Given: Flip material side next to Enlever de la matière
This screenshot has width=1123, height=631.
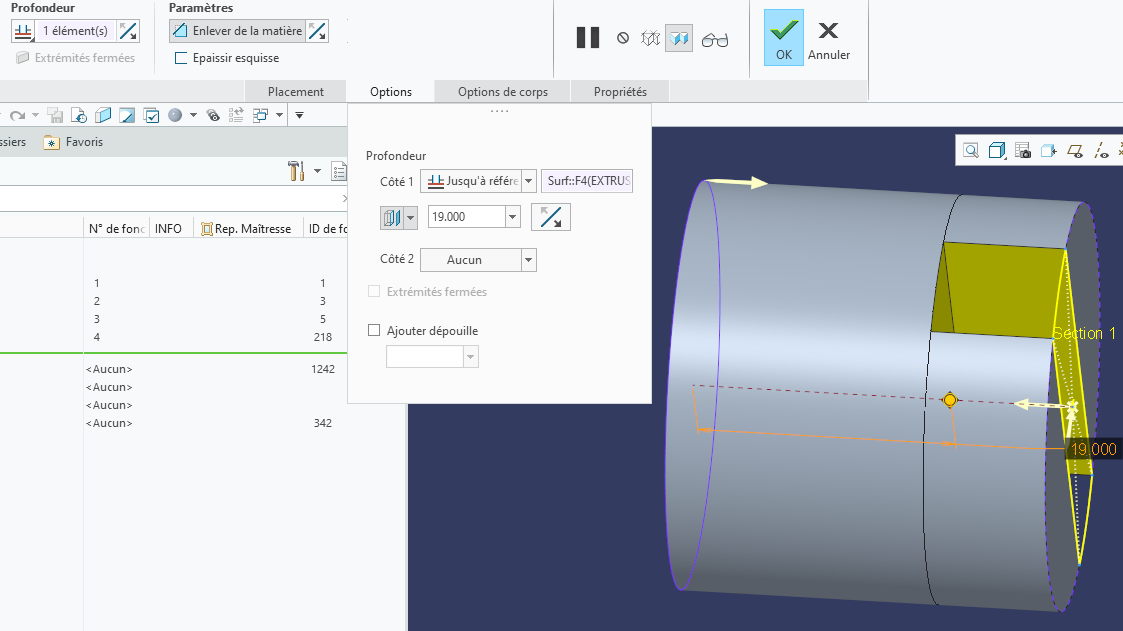Looking at the screenshot, I should click(317, 31).
